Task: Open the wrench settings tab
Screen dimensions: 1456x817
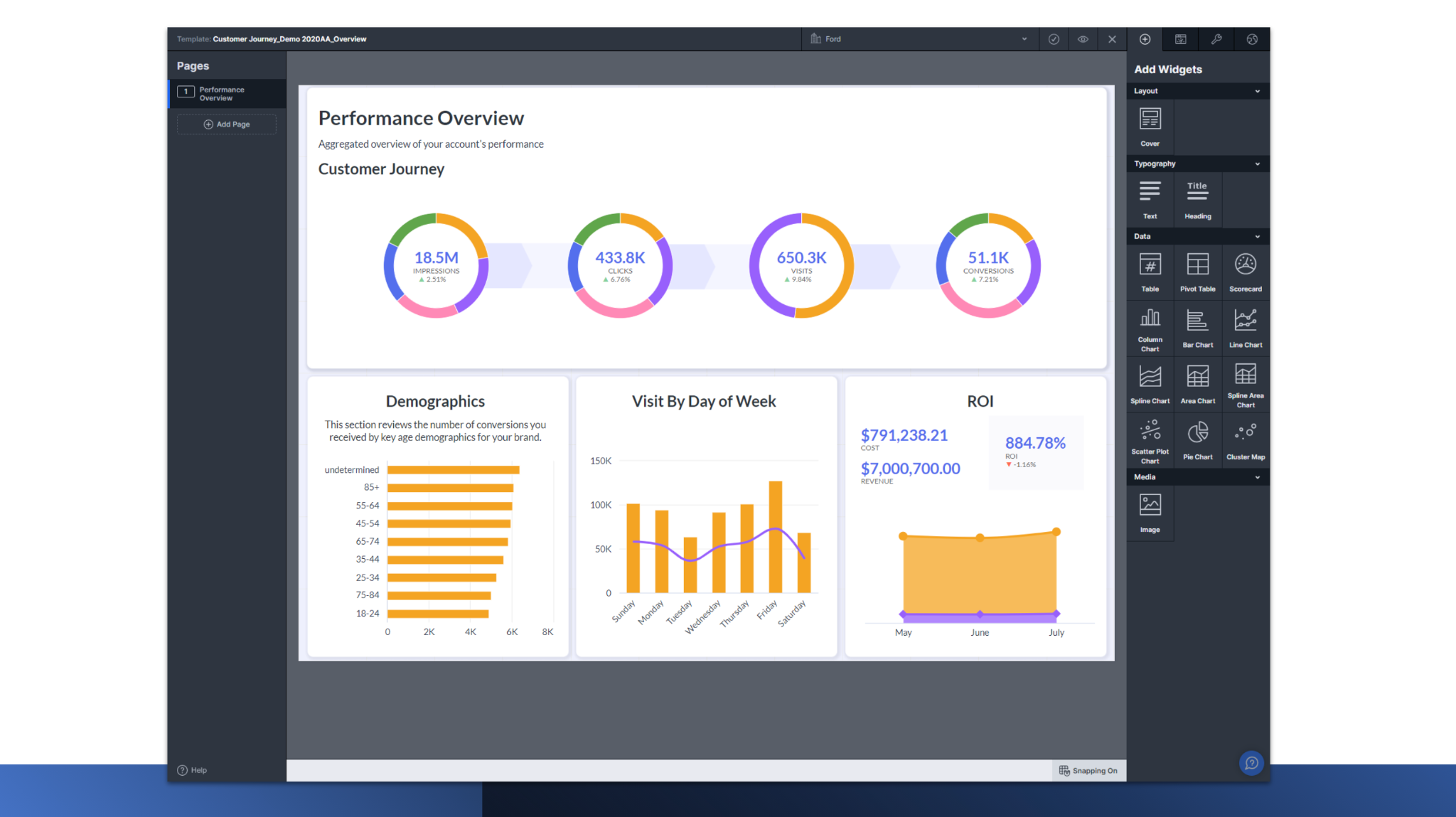Action: point(1216,39)
